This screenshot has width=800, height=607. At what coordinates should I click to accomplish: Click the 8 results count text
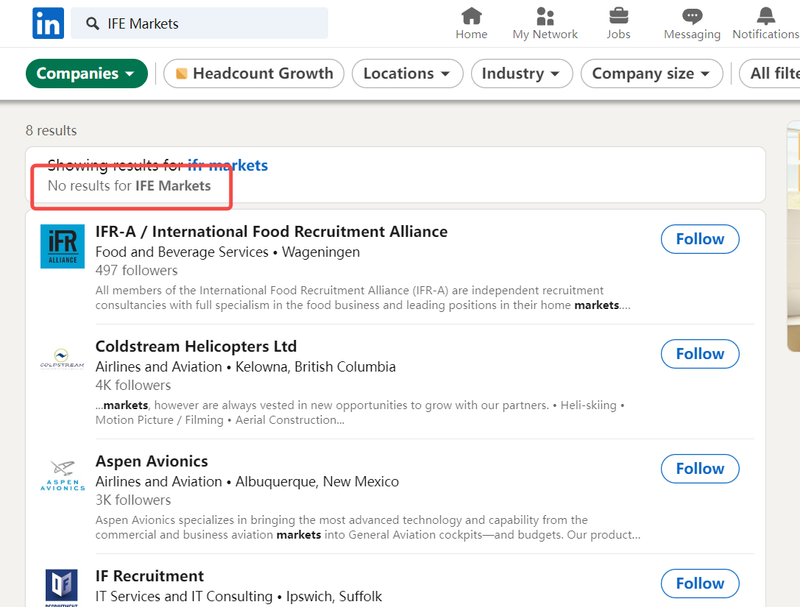[51, 131]
